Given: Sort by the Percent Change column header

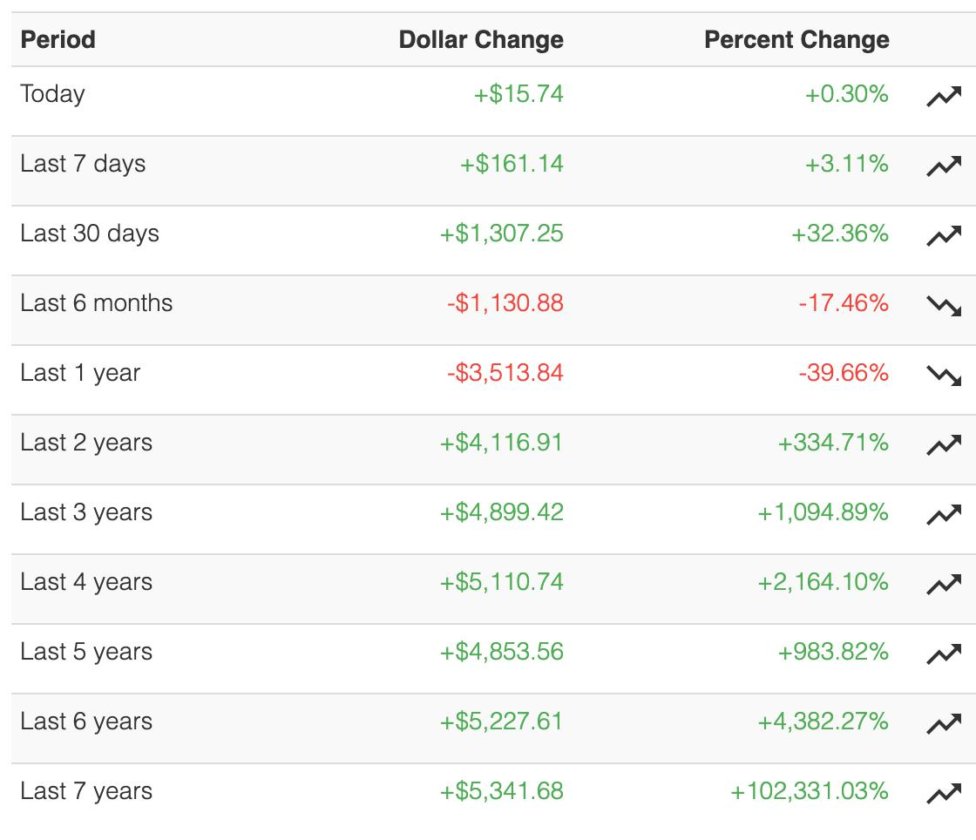Looking at the screenshot, I should [x=796, y=40].
